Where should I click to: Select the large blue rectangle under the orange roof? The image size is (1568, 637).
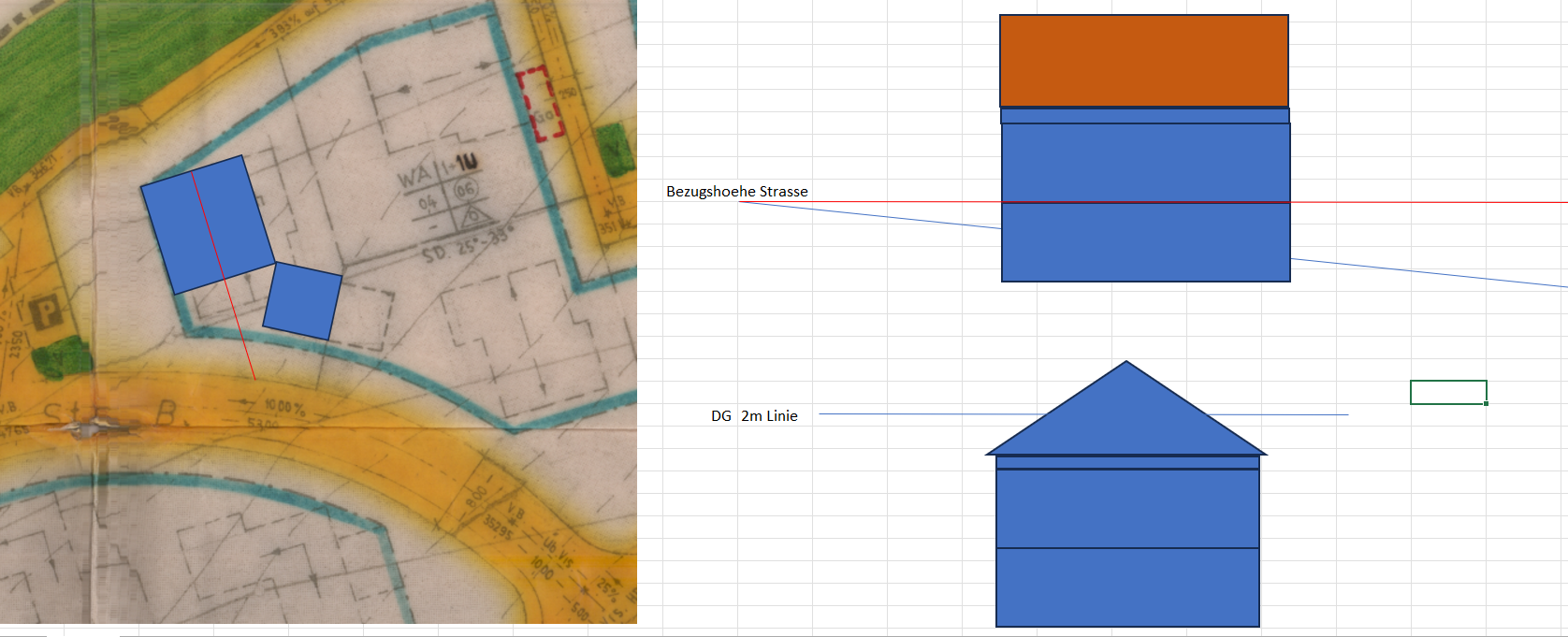click(1145, 243)
